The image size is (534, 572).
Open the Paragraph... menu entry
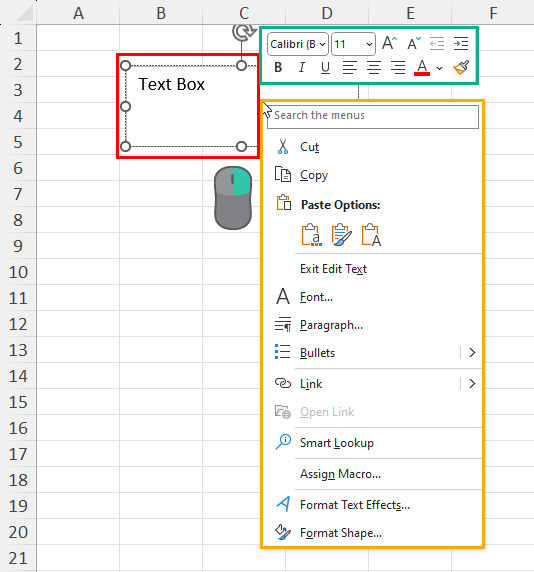pyautogui.click(x=372, y=325)
